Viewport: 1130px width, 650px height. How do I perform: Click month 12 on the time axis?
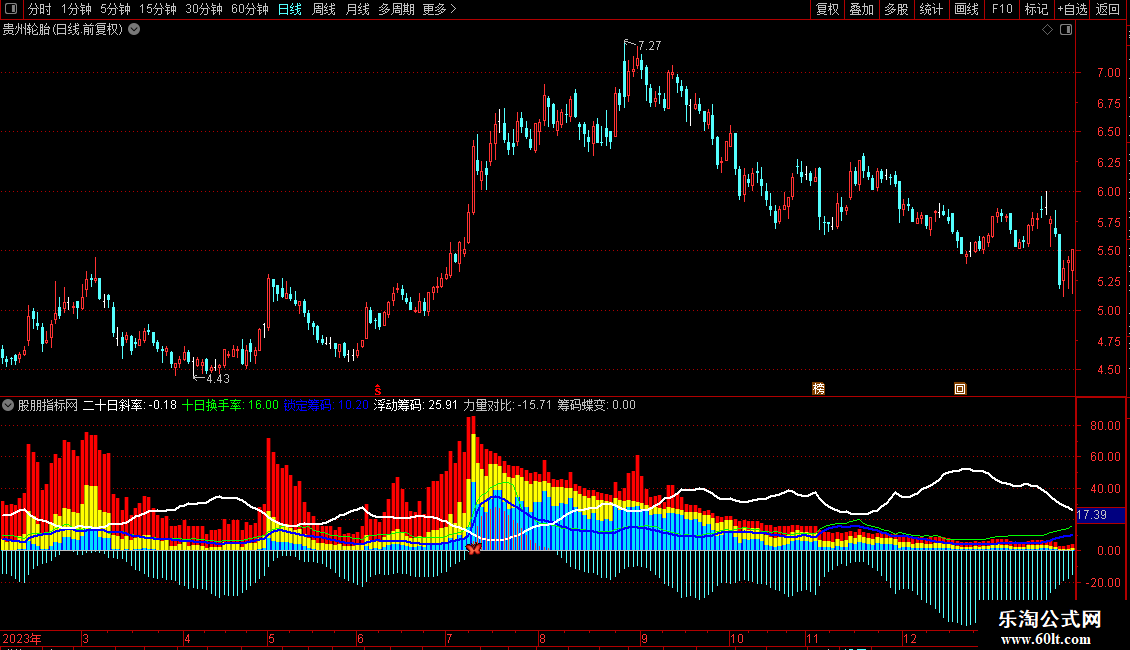click(x=909, y=639)
